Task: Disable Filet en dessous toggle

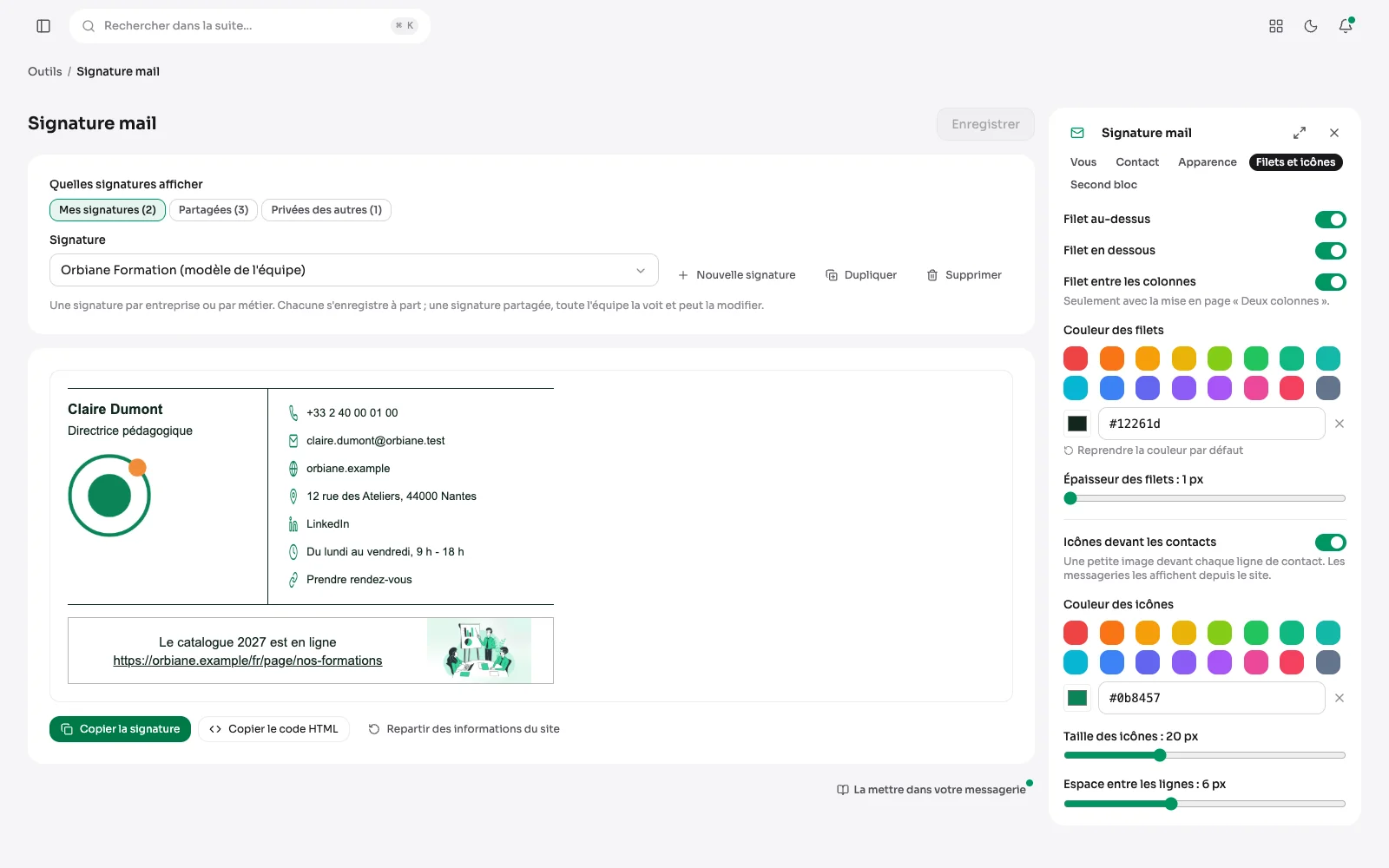Action: click(1330, 251)
